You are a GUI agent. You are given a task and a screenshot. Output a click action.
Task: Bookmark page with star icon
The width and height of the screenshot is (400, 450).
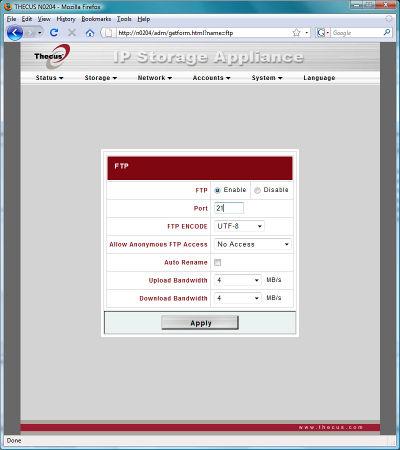click(x=296, y=32)
